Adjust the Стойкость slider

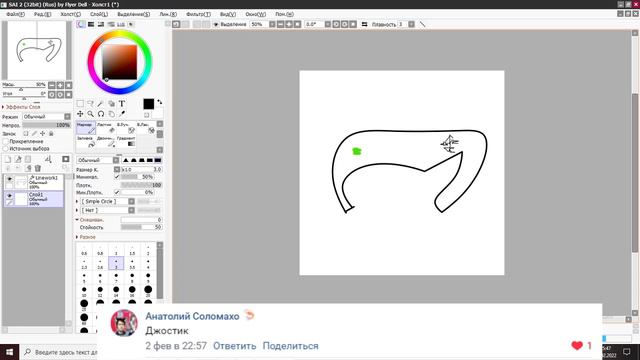141,227
